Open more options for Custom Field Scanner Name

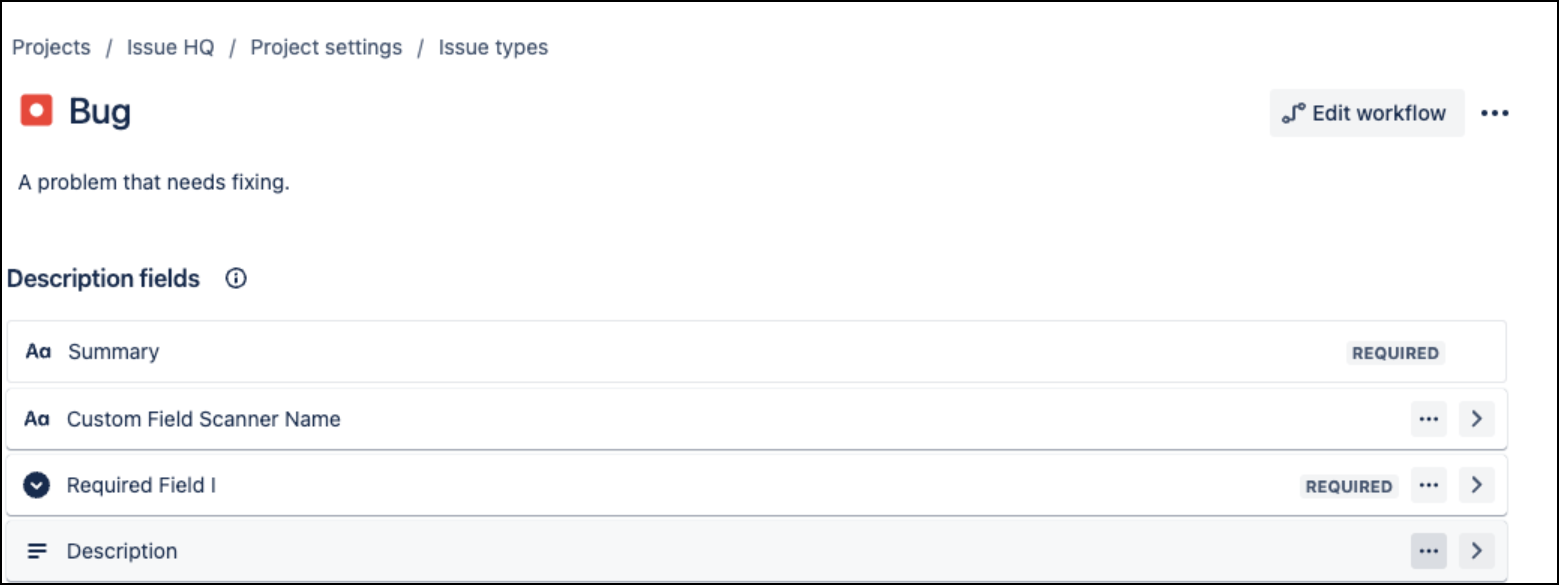[x=1428, y=420]
